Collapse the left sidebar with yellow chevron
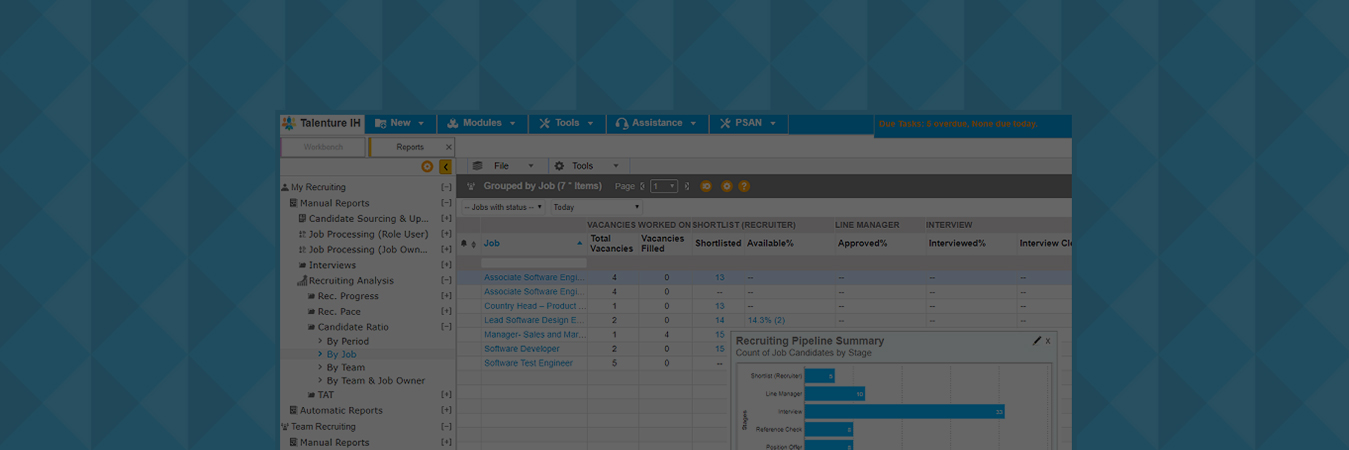1349x450 pixels. pos(445,167)
